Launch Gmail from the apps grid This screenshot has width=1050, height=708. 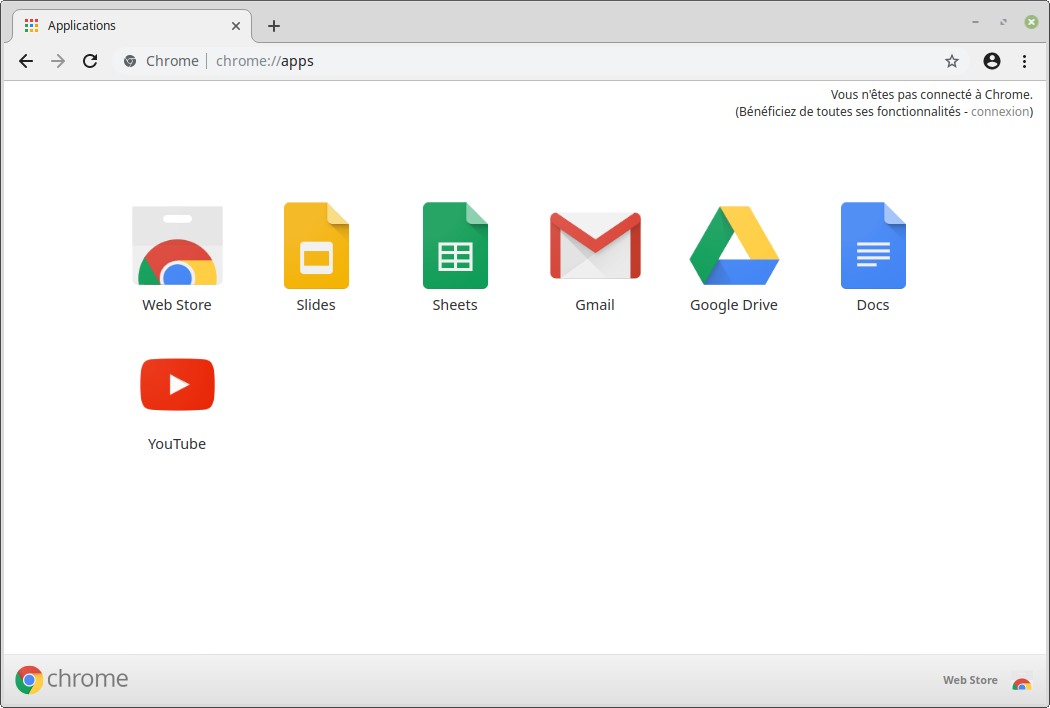tap(595, 246)
